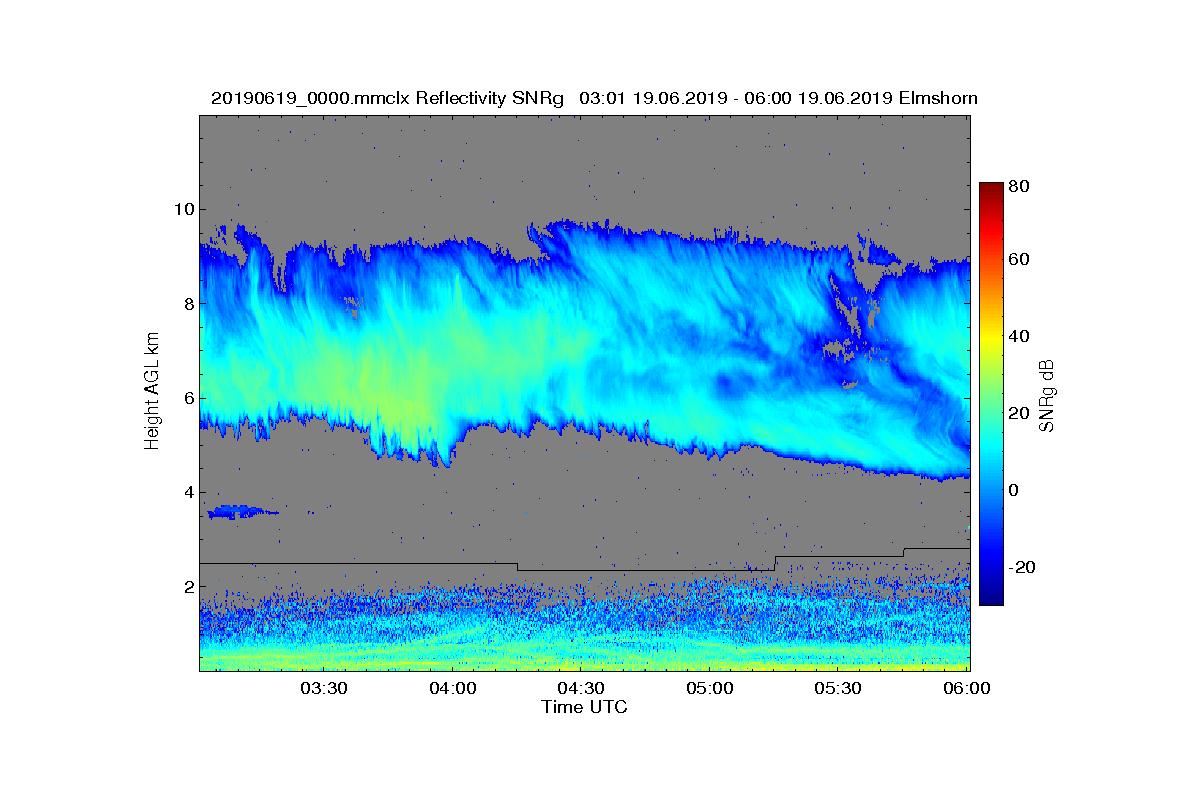Click the colorbar value 80

(1020, 186)
